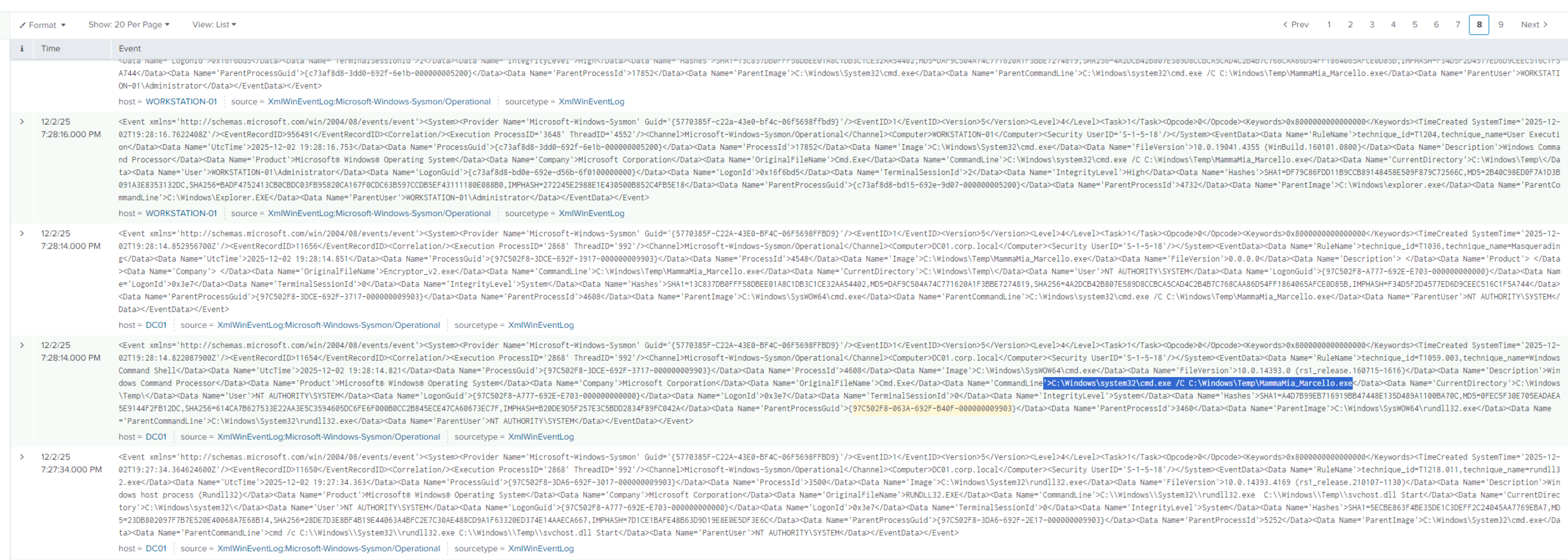Image resolution: width=1568 pixels, height=560 pixels.
Task: Click the source value in the 7:27:34 PM event
Action: (328, 548)
